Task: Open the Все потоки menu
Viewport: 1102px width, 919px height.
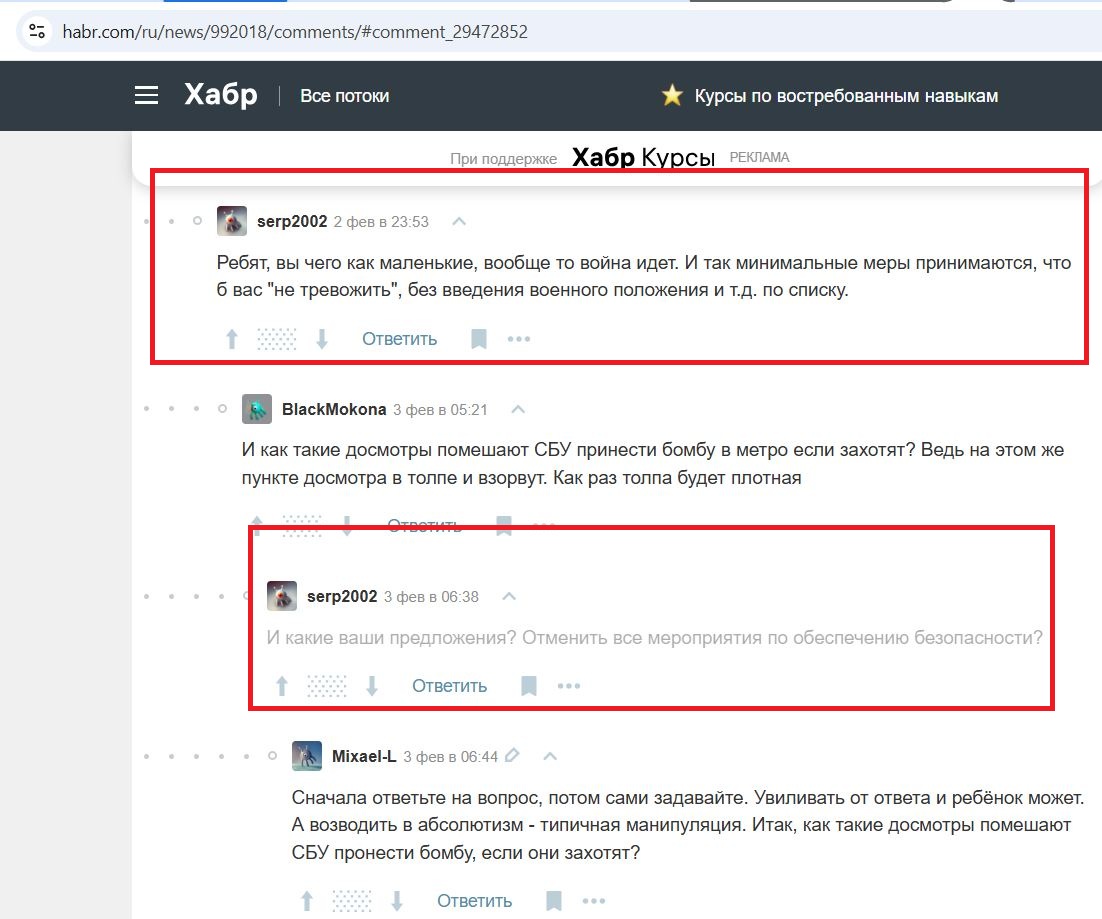Action: [345, 96]
